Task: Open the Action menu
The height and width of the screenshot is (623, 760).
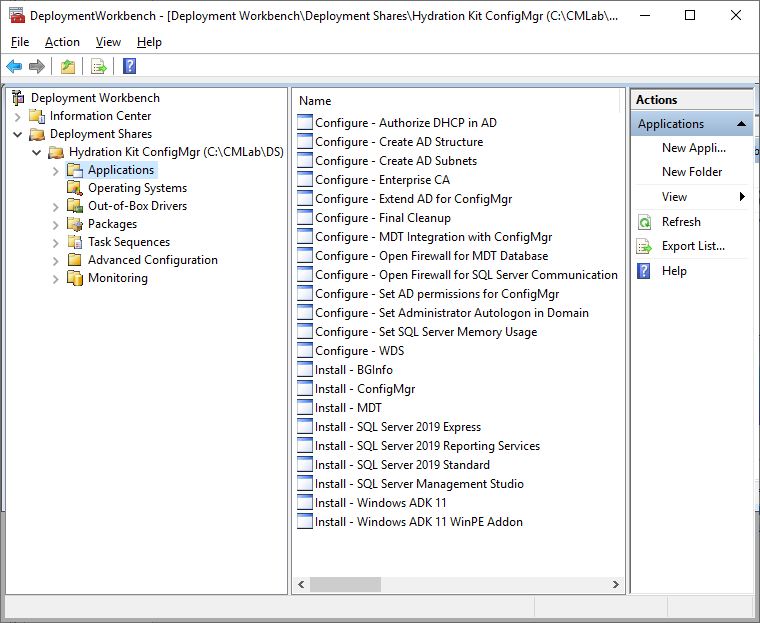Action: point(62,42)
